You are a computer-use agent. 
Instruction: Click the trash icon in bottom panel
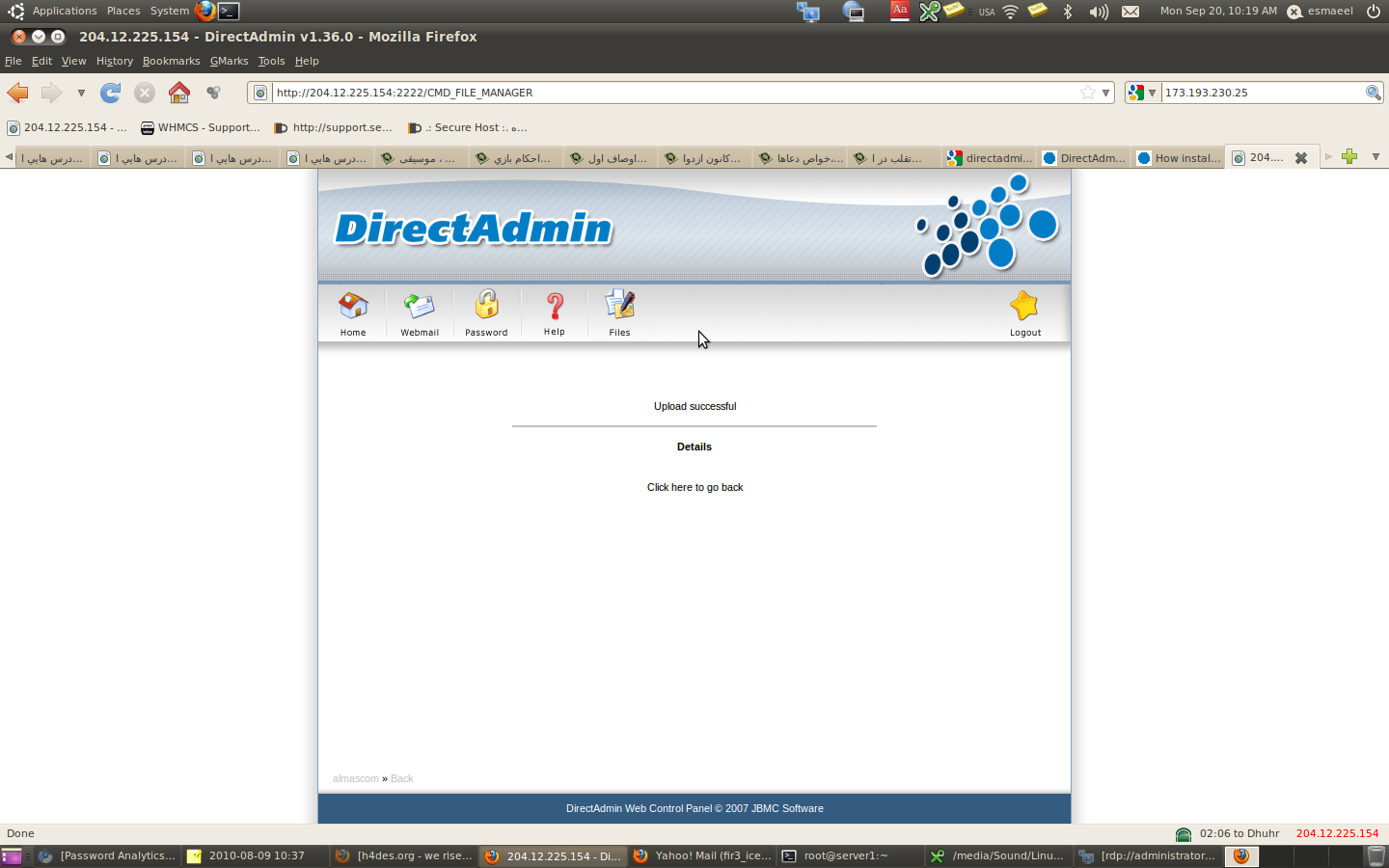point(1376,855)
